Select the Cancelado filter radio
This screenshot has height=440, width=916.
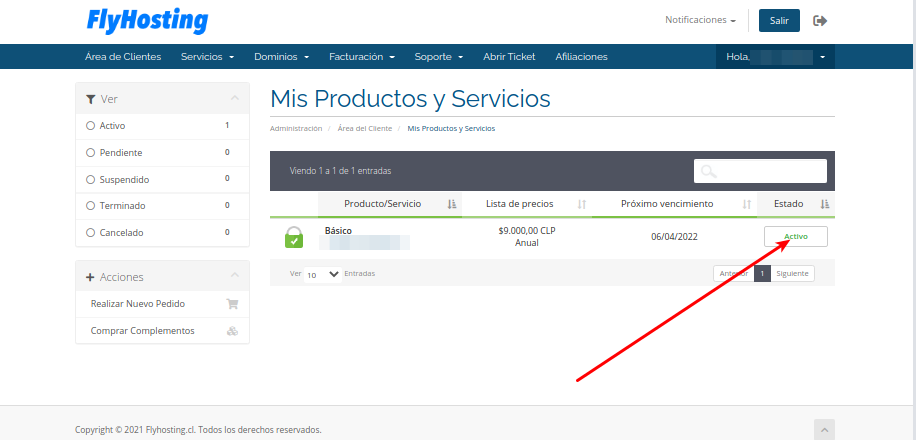tap(90, 233)
